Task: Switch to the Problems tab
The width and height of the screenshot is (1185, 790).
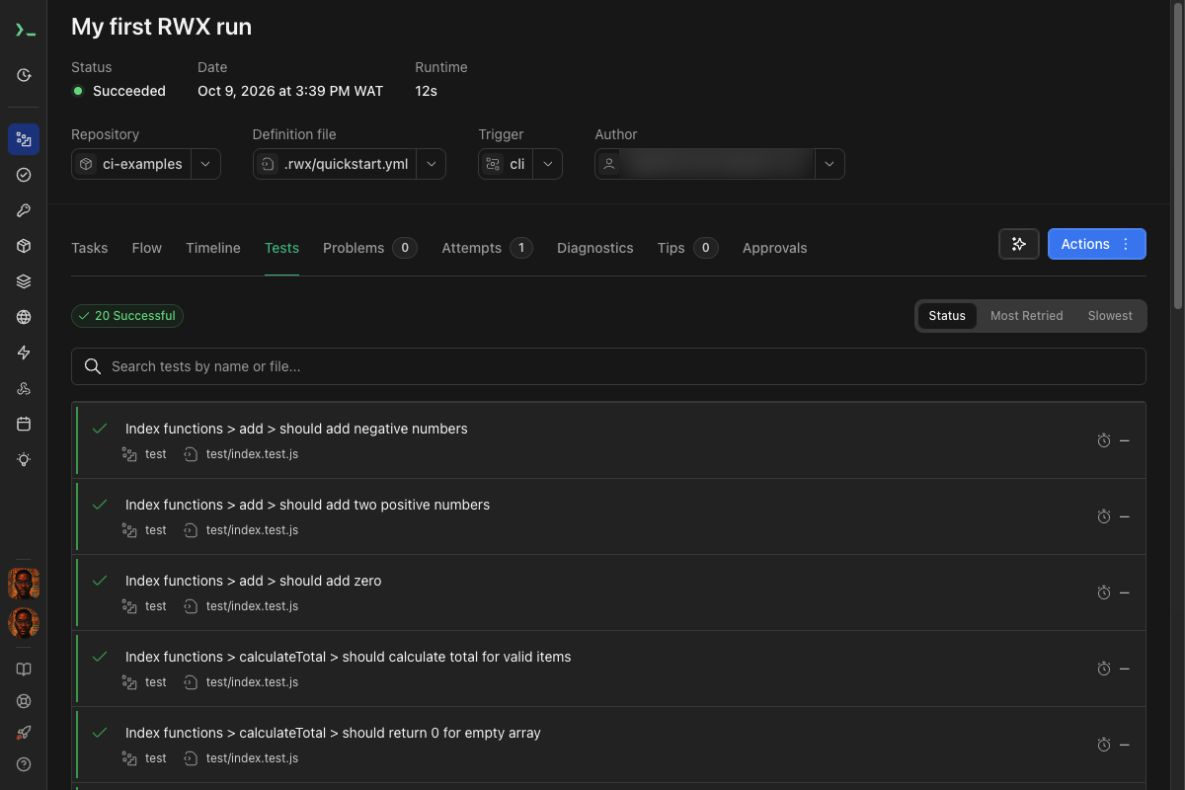Action: click(370, 248)
